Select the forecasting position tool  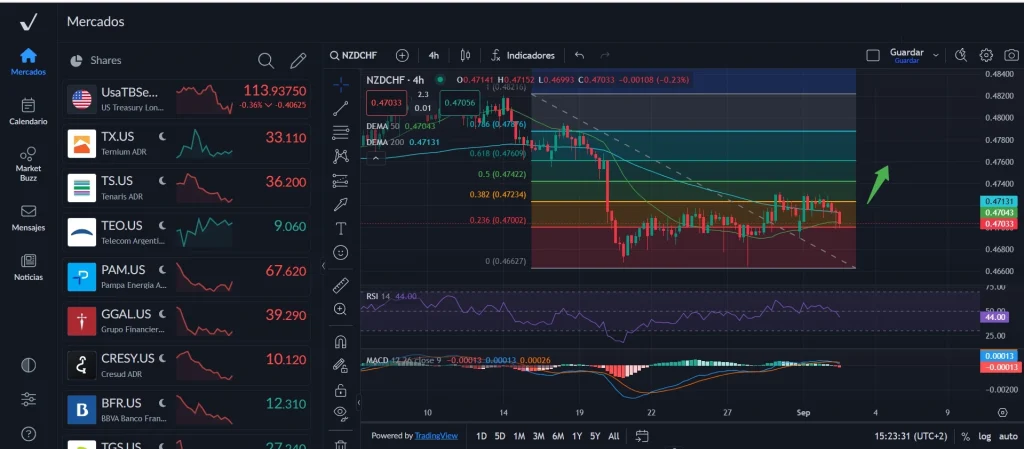point(340,180)
